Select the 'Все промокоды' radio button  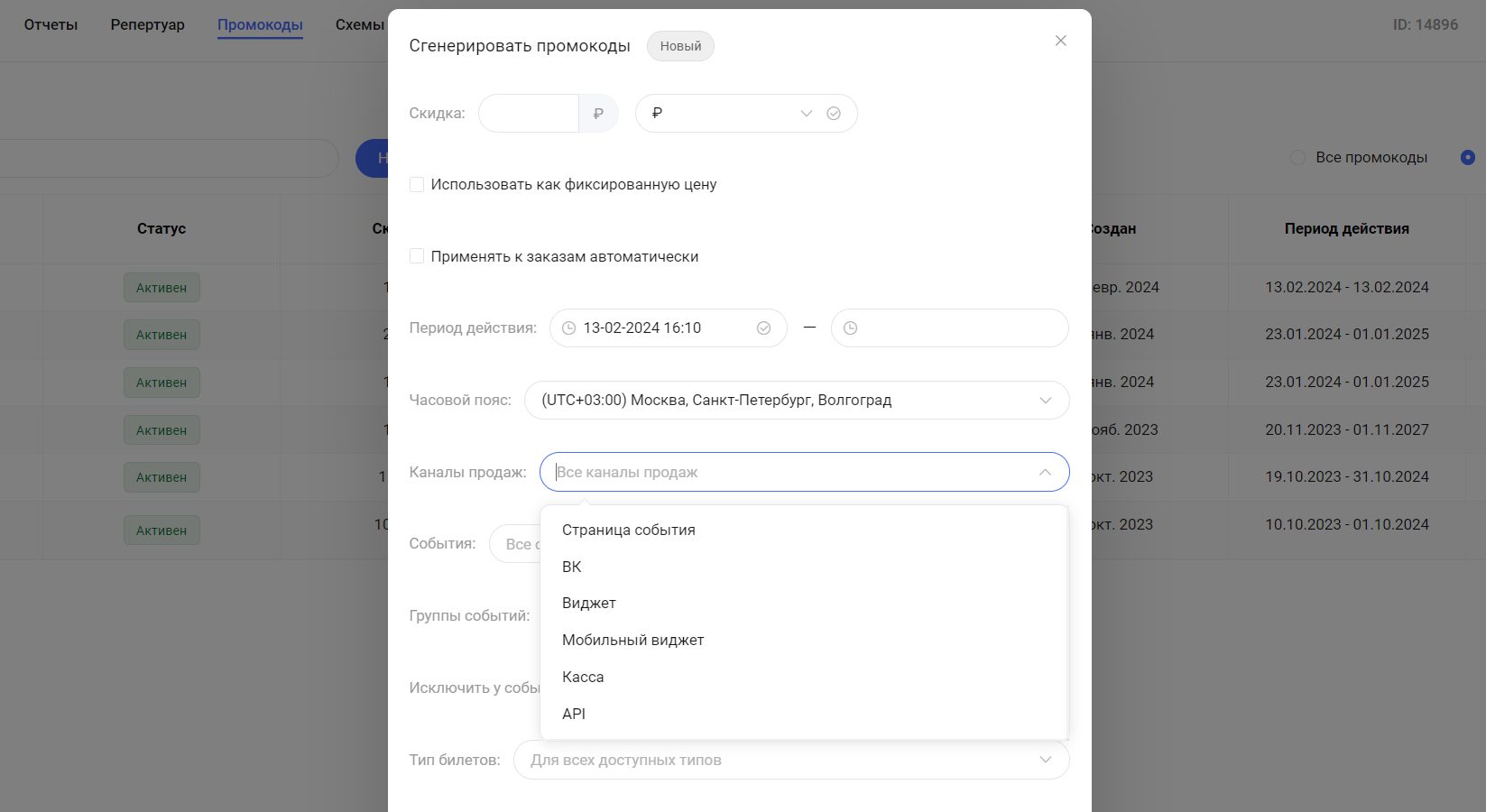(x=1297, y=157)
